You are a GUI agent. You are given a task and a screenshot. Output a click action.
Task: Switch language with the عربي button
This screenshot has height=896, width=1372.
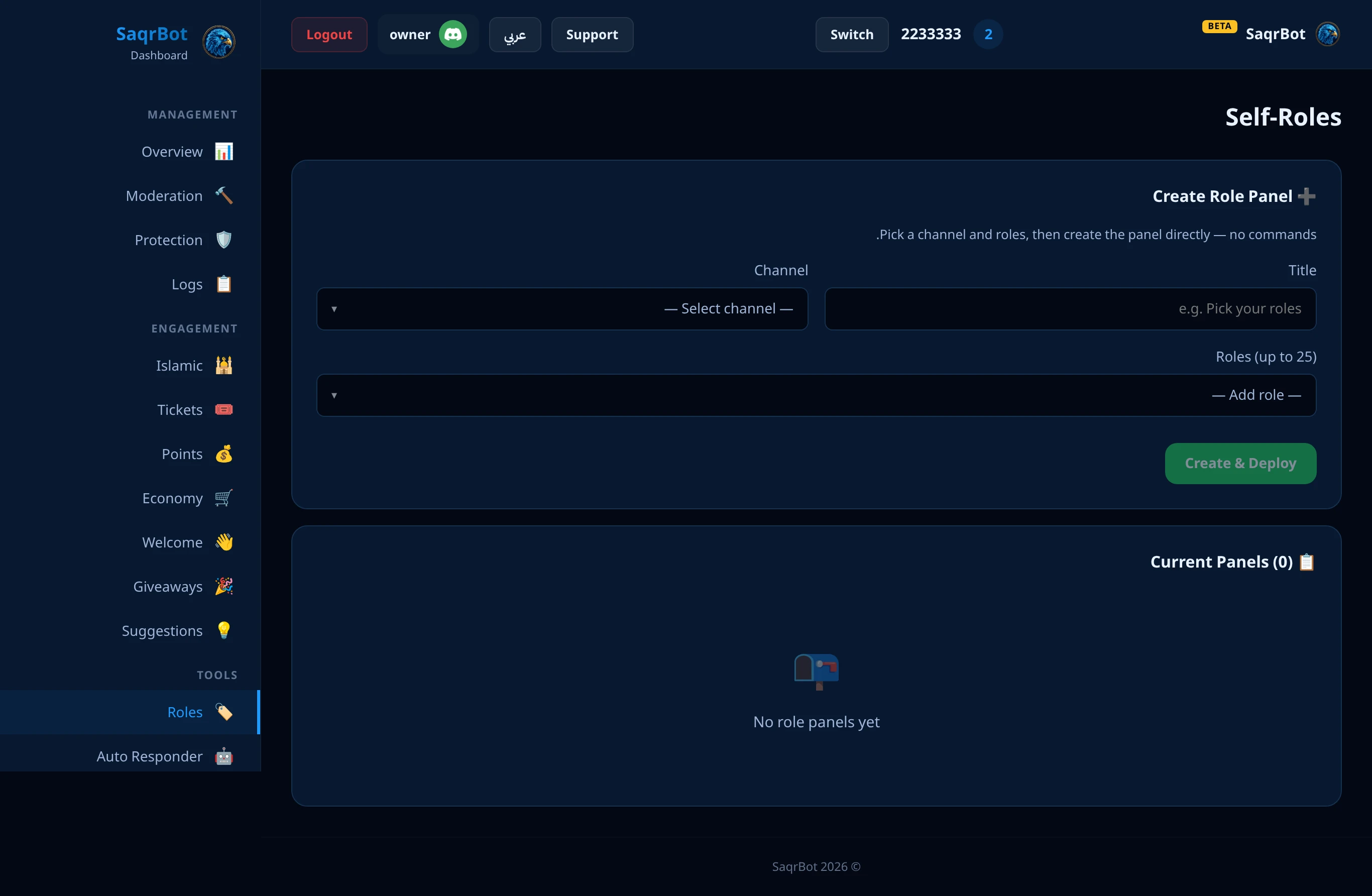coord(515,35)
